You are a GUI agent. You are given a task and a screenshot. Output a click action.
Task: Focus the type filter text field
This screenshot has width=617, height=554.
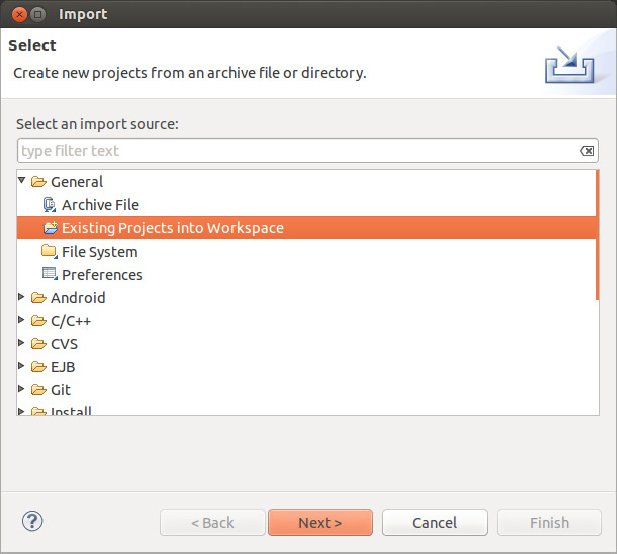click(x=298, y=151)
